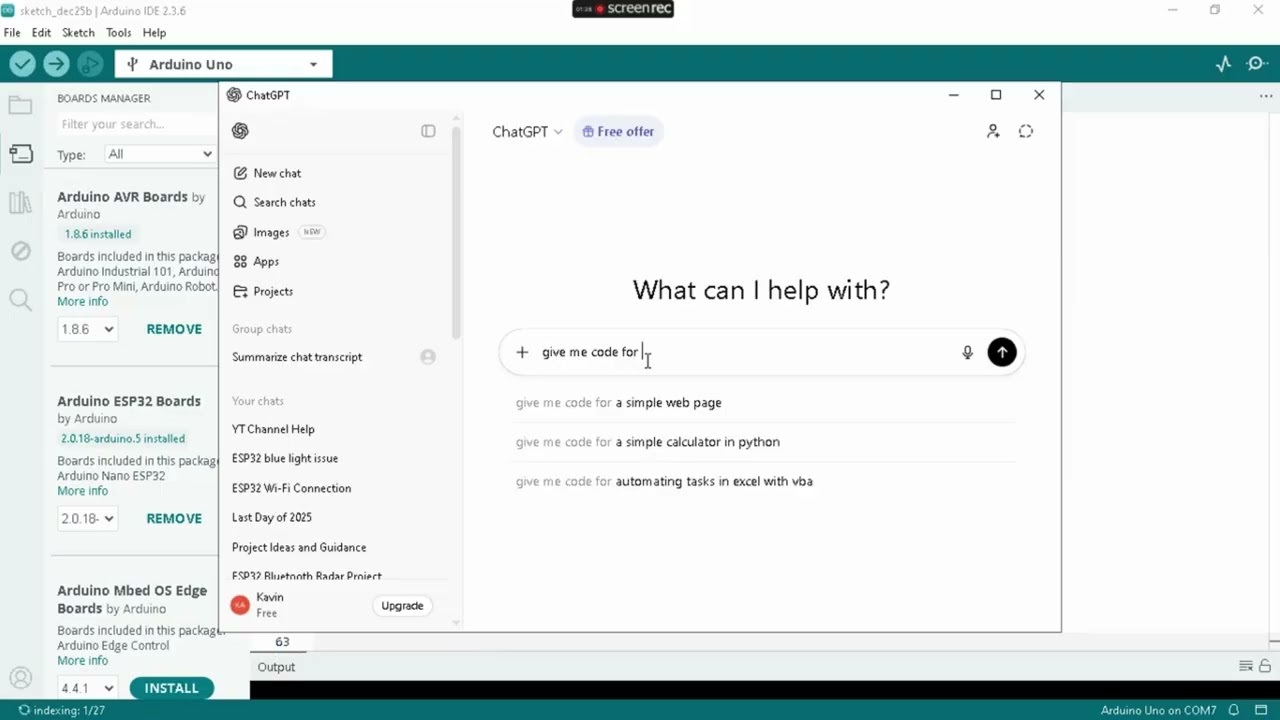
Task: Click the Upgrade button in ChatGPT
Action: [x=402, y=606]
